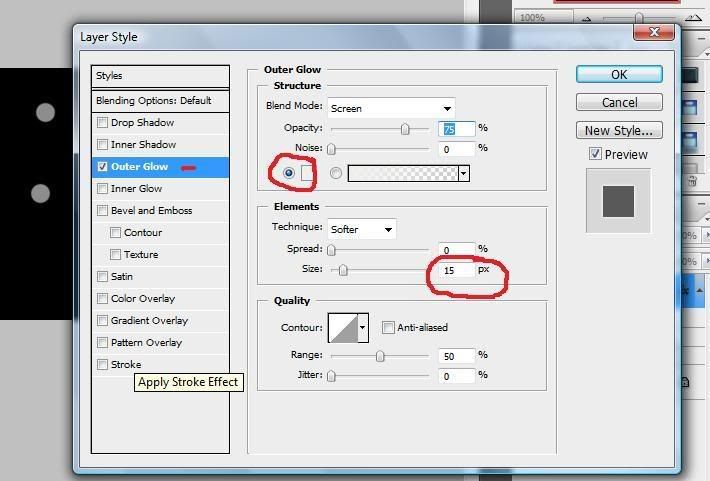Toggle the Preview checkbox

[595, 154]
